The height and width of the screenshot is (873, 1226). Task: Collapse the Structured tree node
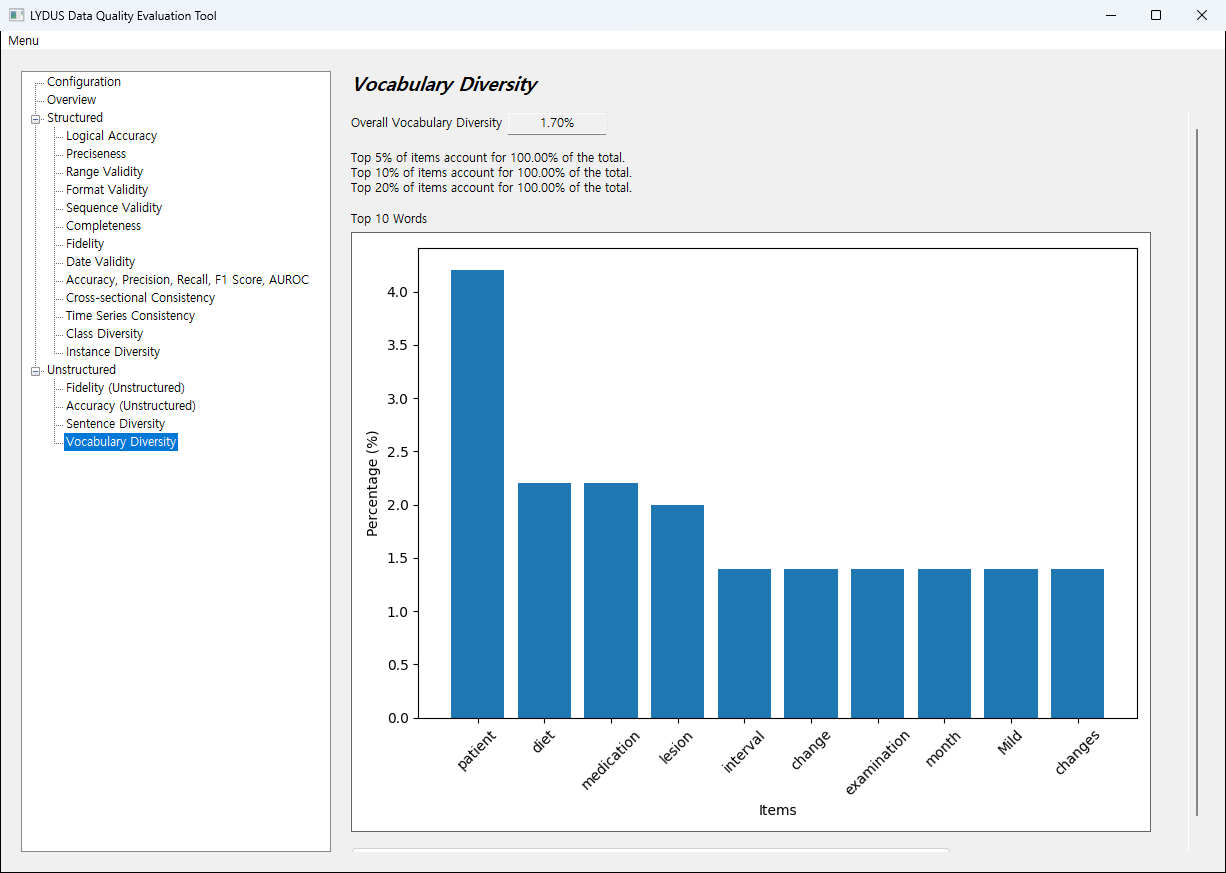(36, 118)
